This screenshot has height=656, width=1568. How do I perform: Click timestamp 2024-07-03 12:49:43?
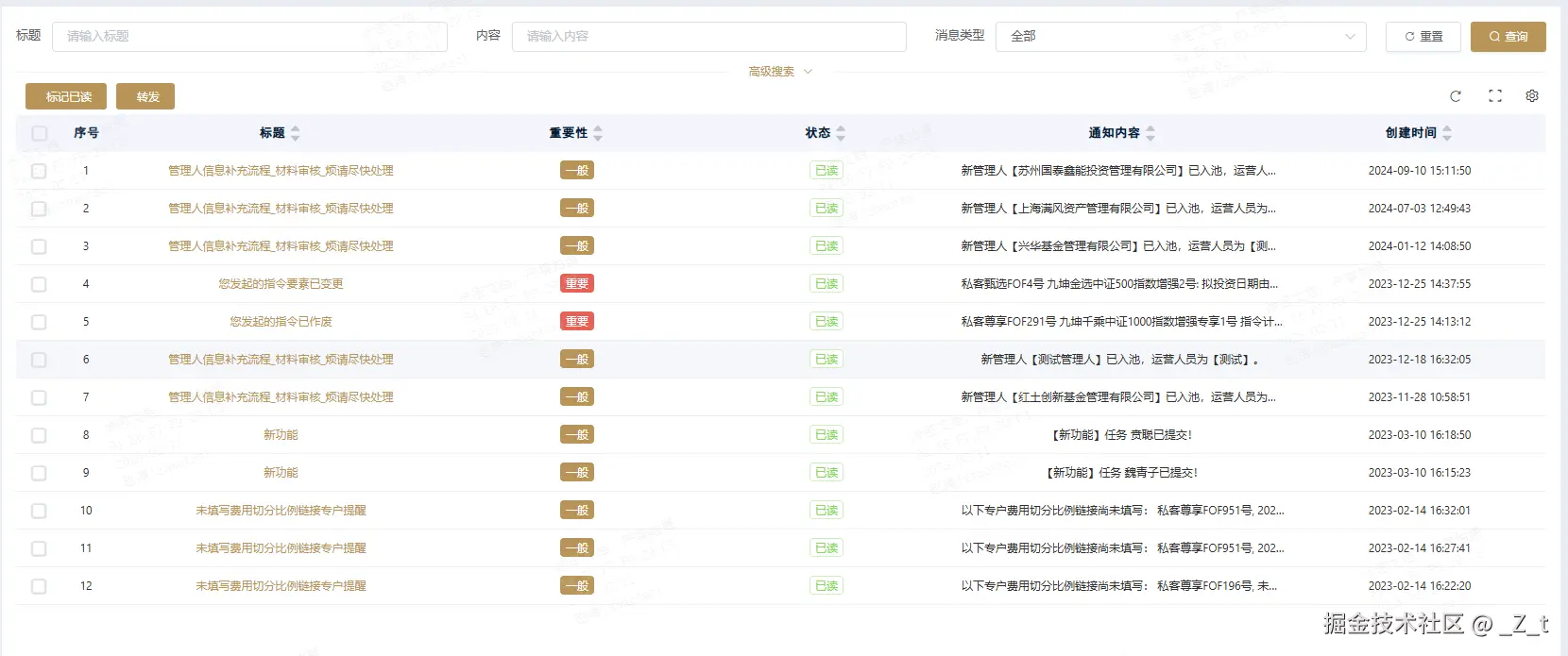(x=1419, y=209)
